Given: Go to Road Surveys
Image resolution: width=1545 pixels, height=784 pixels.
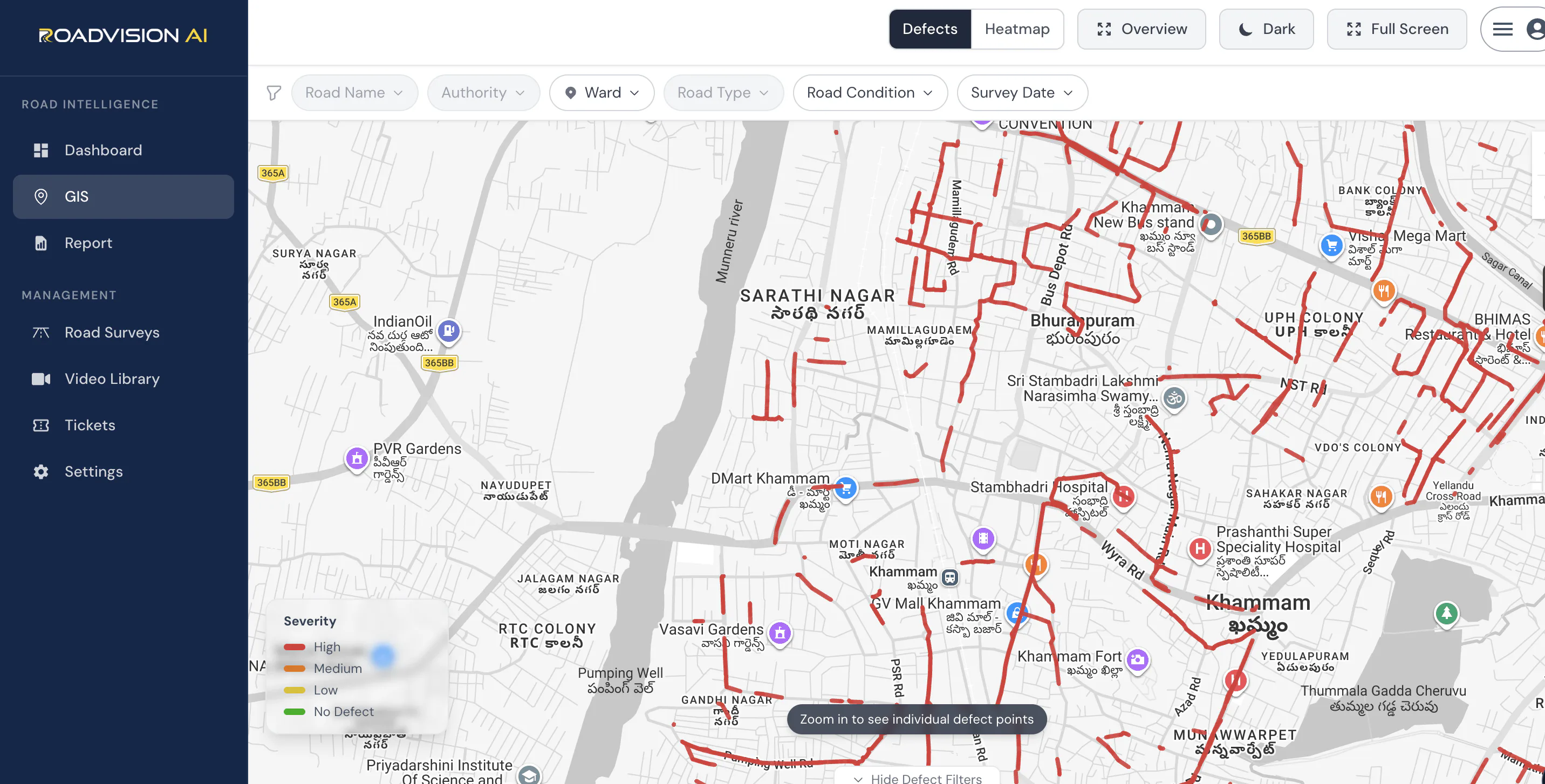Looking at the screenshot, I should click(123, 332).
